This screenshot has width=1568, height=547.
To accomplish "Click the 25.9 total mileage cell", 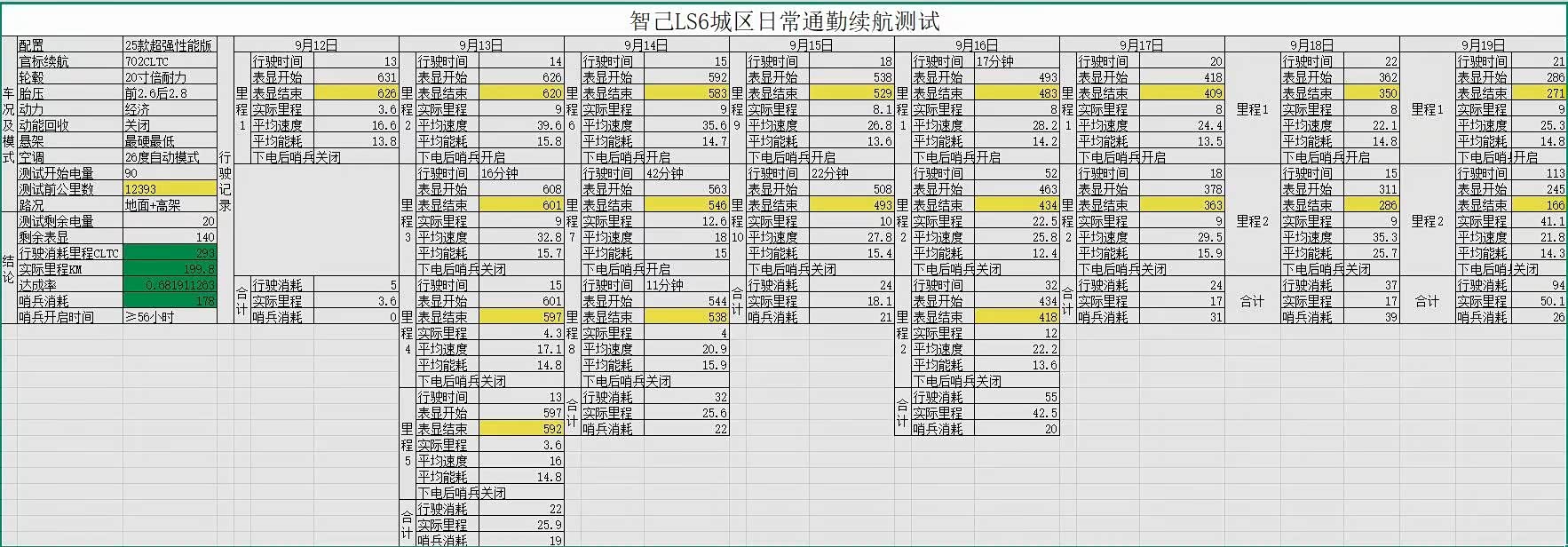I will pyautogui.click(x=522, y=525).
